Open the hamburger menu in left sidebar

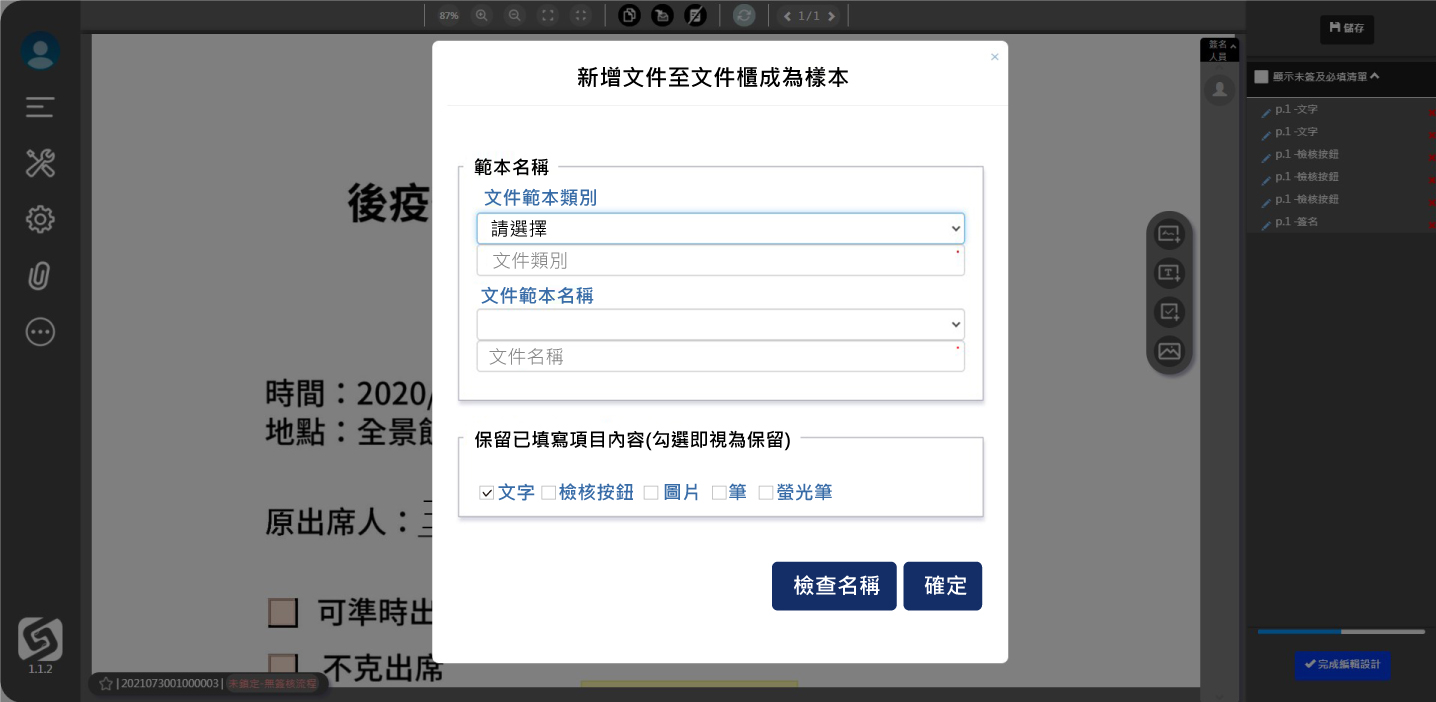tap(40, 107)
